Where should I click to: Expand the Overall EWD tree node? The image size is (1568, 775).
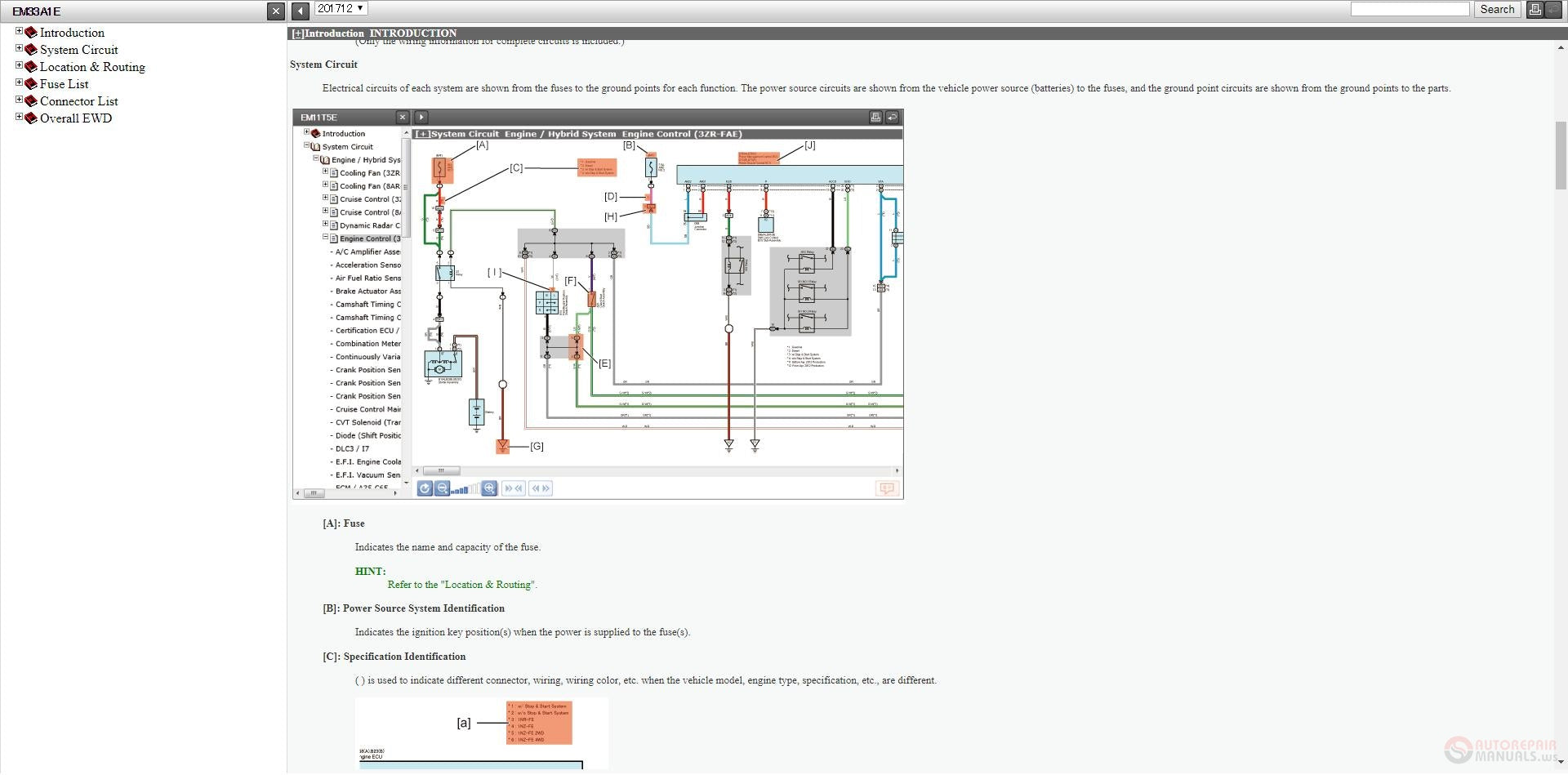pyautogui.click(x=19, y=117)
